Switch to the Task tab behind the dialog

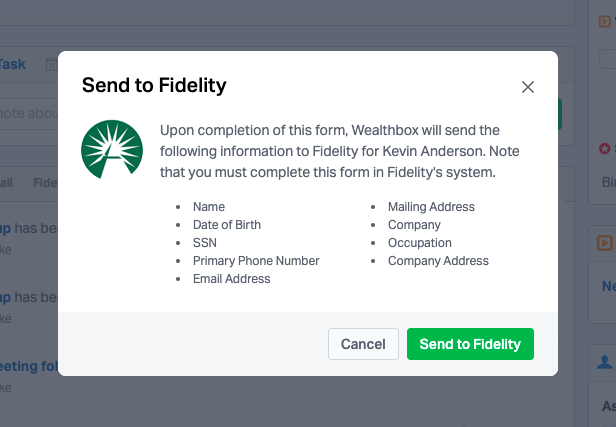[13, 64]
